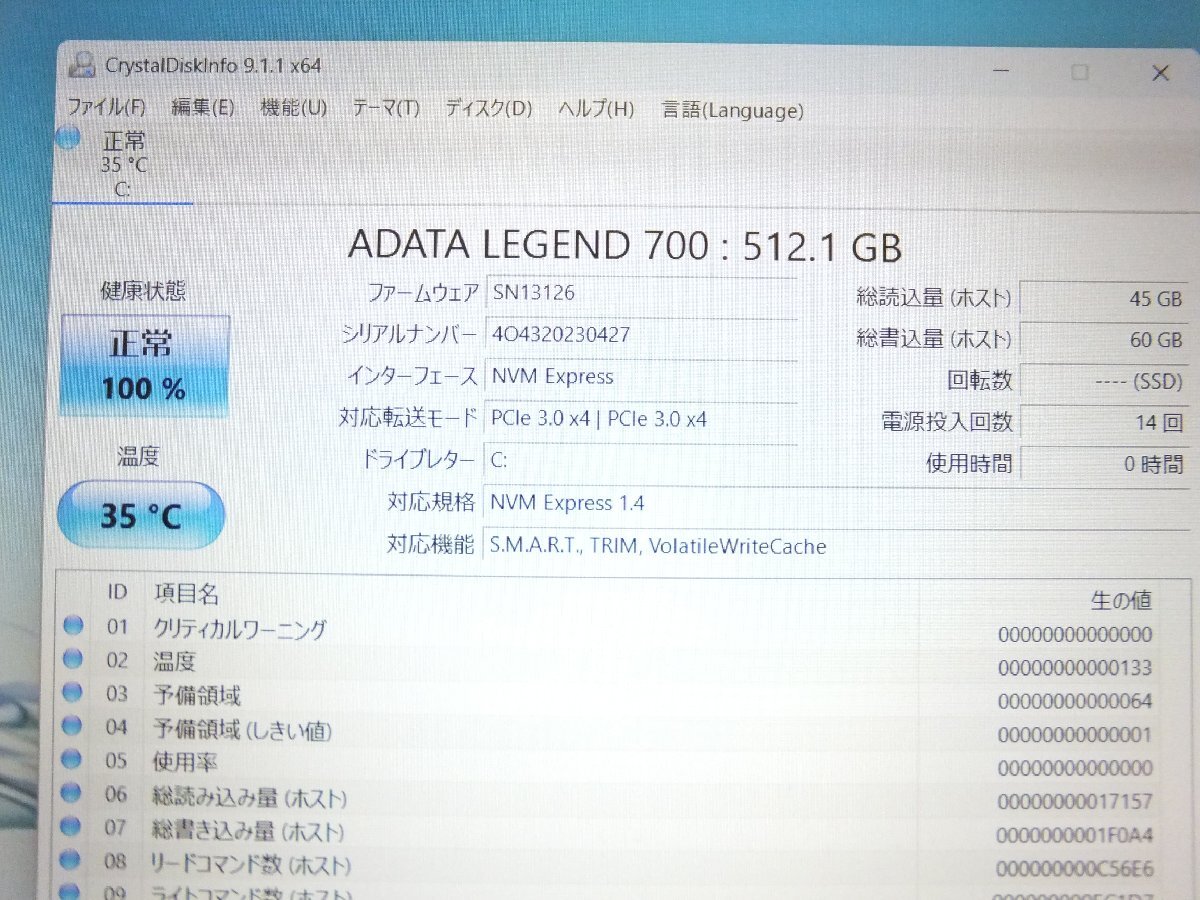Click the CrystalDiskInfo app icon in title bar
The width and height of the screenshot is (1200, 900).
(x=82, y=64)
